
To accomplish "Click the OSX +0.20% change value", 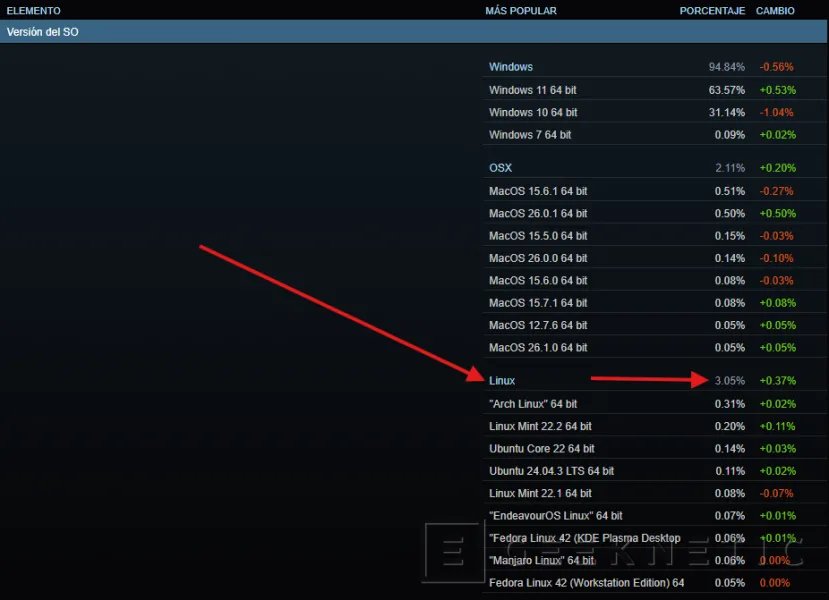I will pyautogui.click(x=777, y=168).
